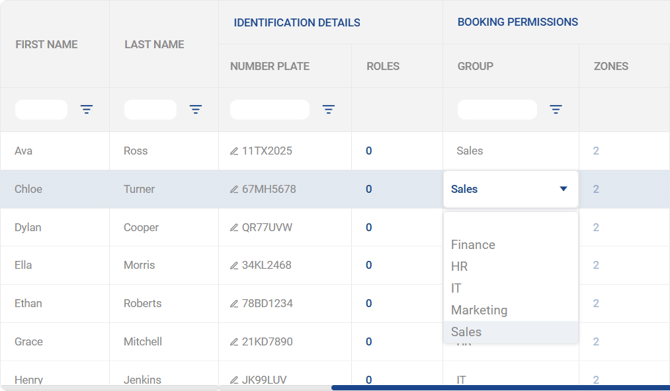Choose IT in the group list
The height and width of the screenshot is (391, 670).
511,288
